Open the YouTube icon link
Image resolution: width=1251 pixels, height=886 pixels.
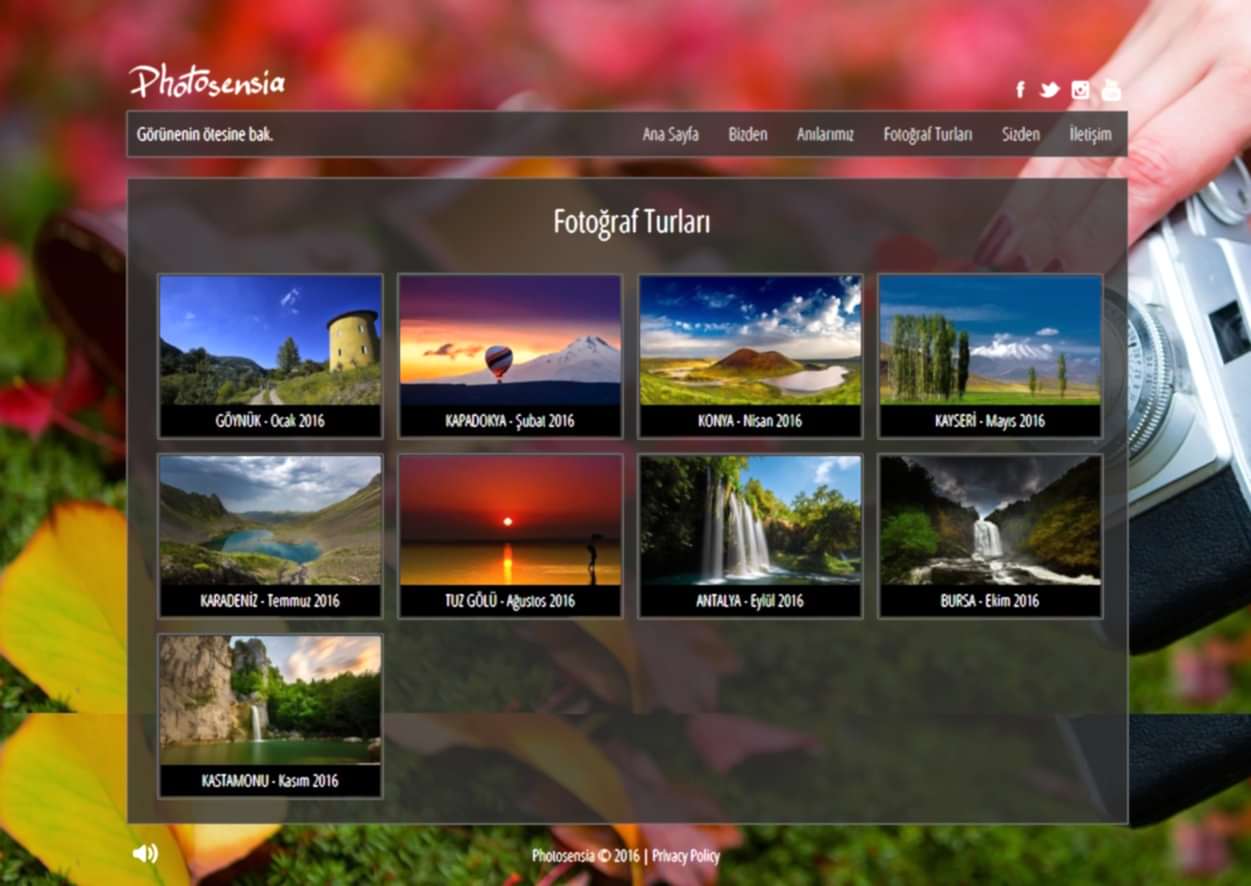(1111, 90)
